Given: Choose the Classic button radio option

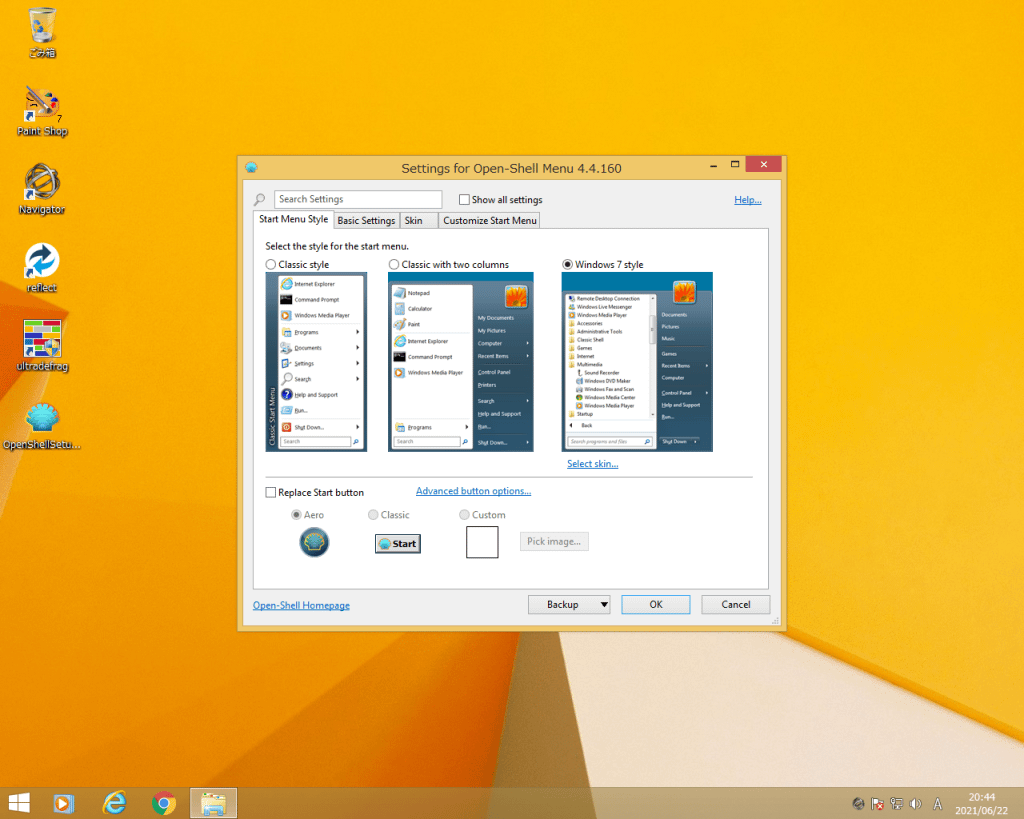Looking at the screenshot, I should pyautogui.click(x=373, y=515).
